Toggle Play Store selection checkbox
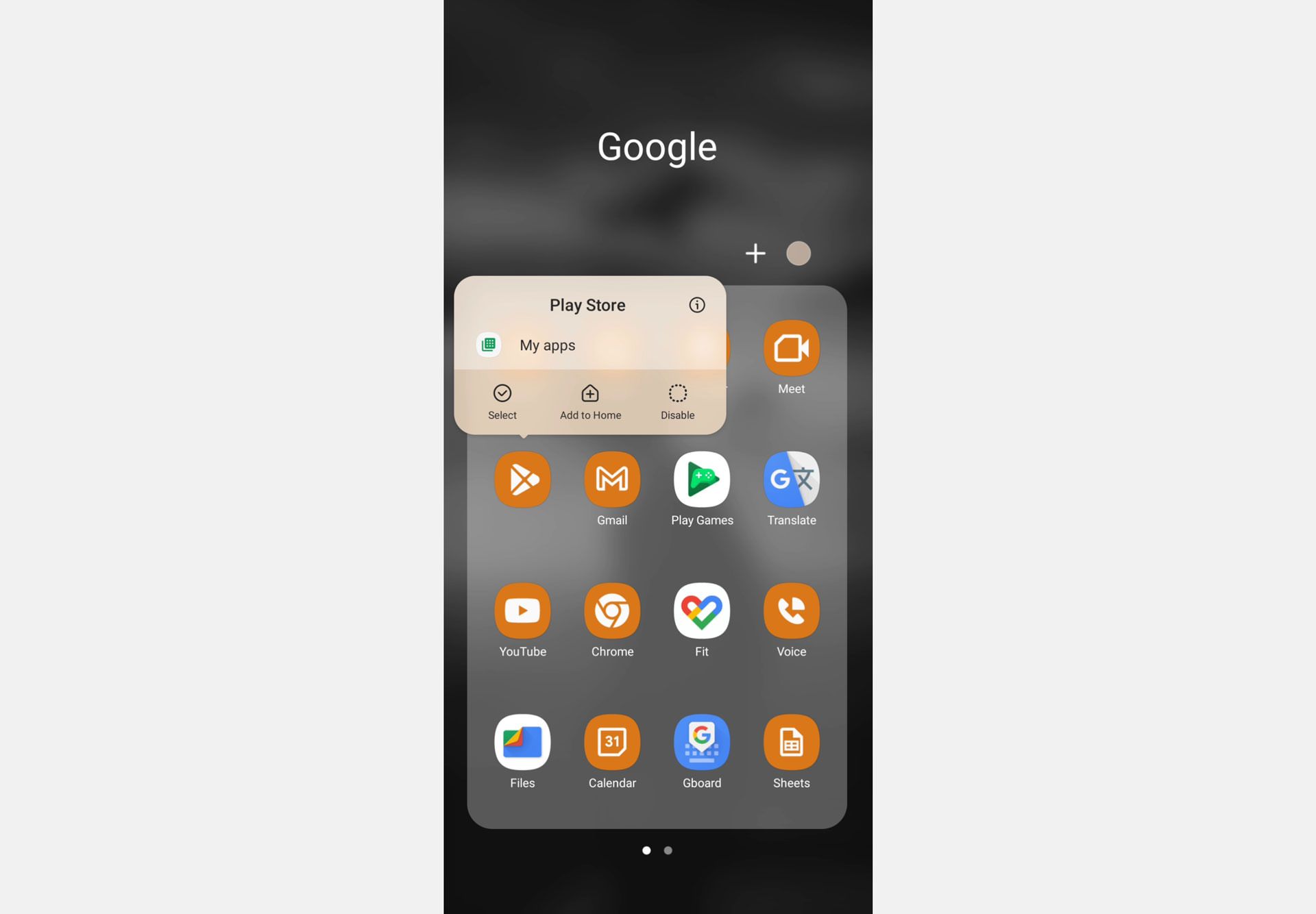This screenshot has width=1316, height=914. point(502,400)
